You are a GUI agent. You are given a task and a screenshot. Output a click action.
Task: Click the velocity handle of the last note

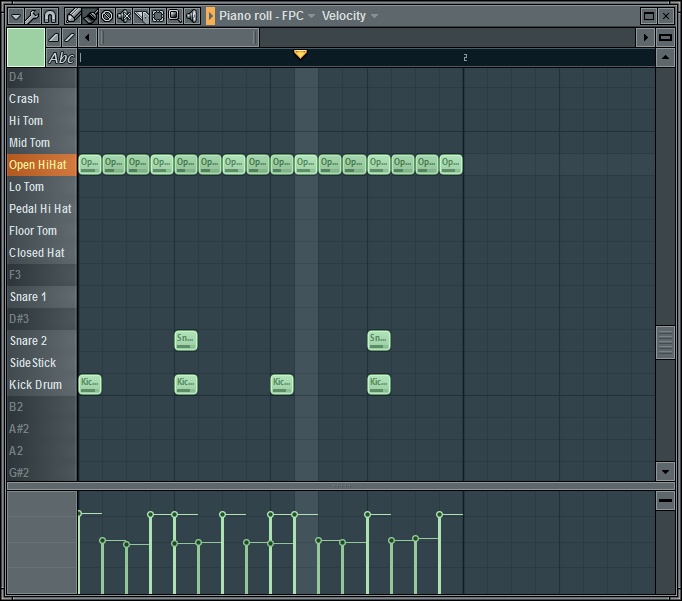(x=439, y=514)
